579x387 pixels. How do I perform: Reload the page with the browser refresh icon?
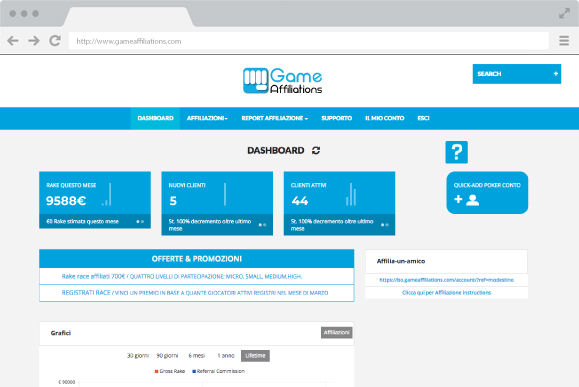55,41
